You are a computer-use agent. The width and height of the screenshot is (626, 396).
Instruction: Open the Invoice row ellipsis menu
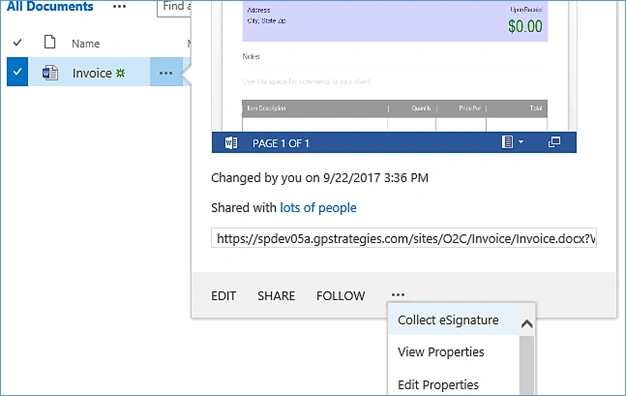point(166,73)
